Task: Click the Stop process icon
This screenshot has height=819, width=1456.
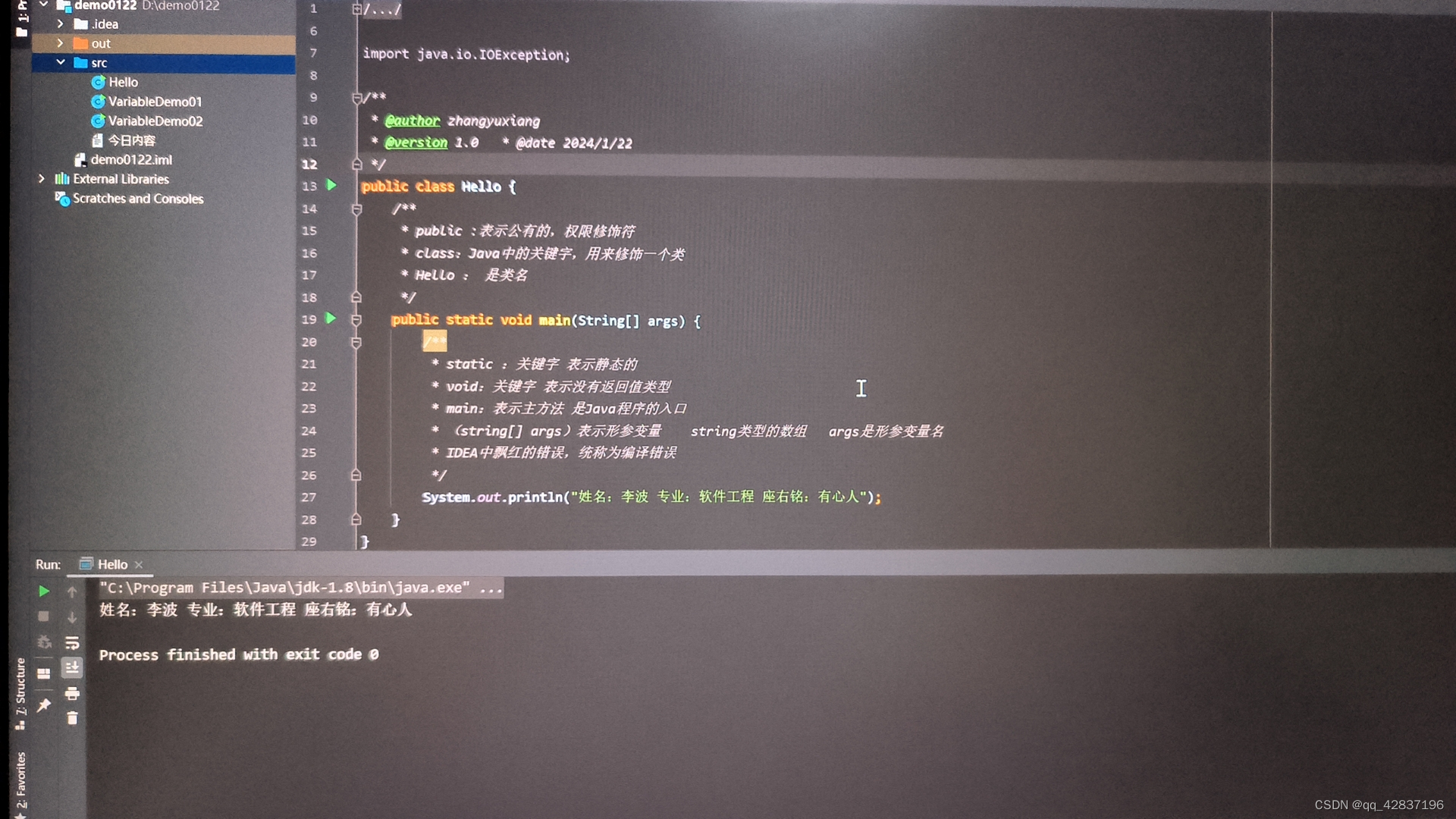Action: (44, 617)
